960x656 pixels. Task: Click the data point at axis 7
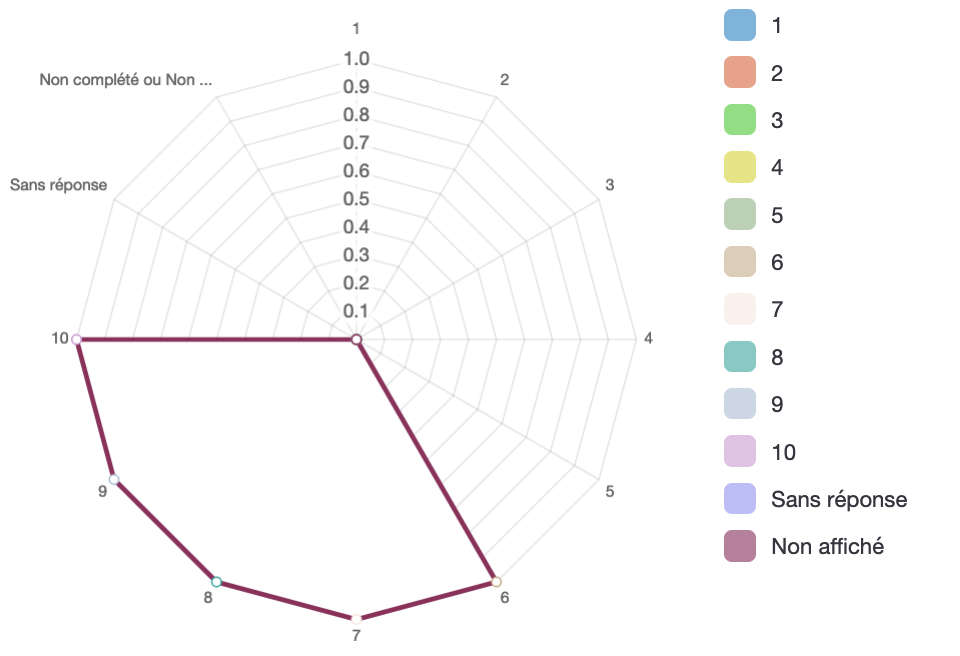tap(356, 619)
